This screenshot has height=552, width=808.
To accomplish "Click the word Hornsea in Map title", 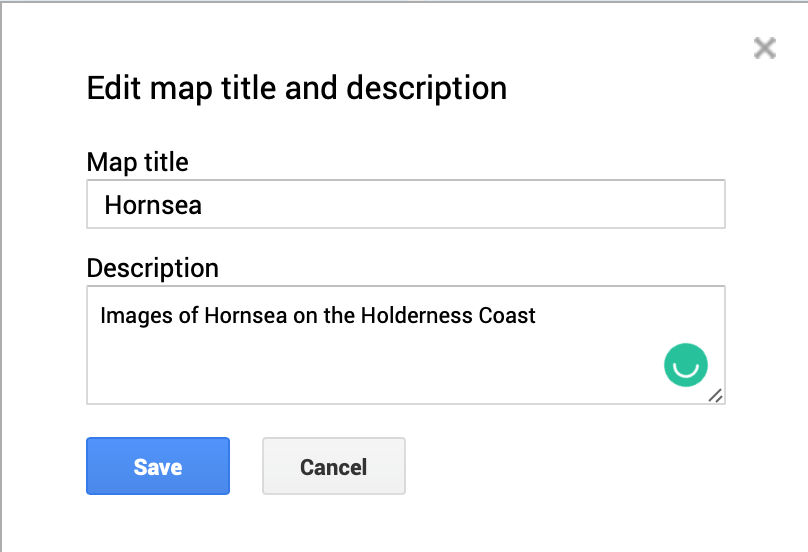I will (153, 206).
